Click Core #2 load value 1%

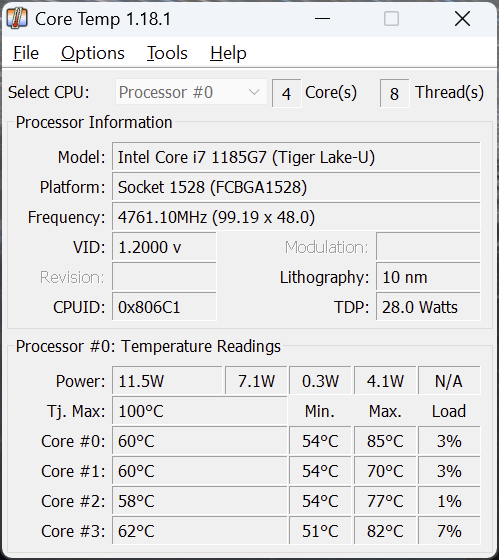tap(449, 501)
